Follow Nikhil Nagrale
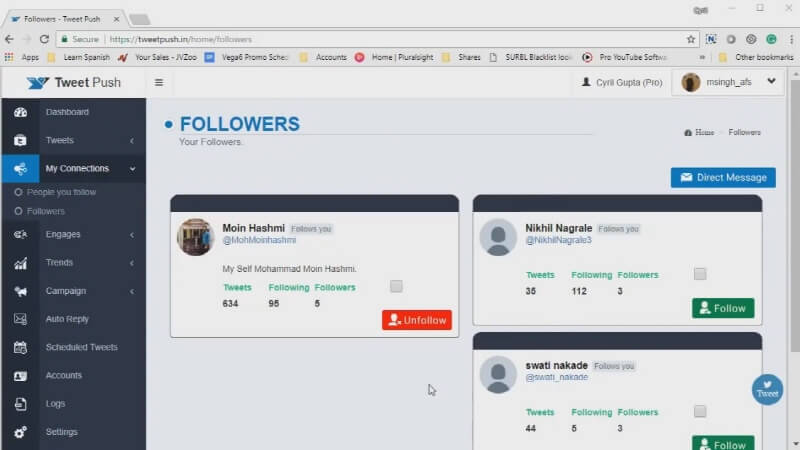800x450 pixels. pyautogui.click(x=723, y=308)
